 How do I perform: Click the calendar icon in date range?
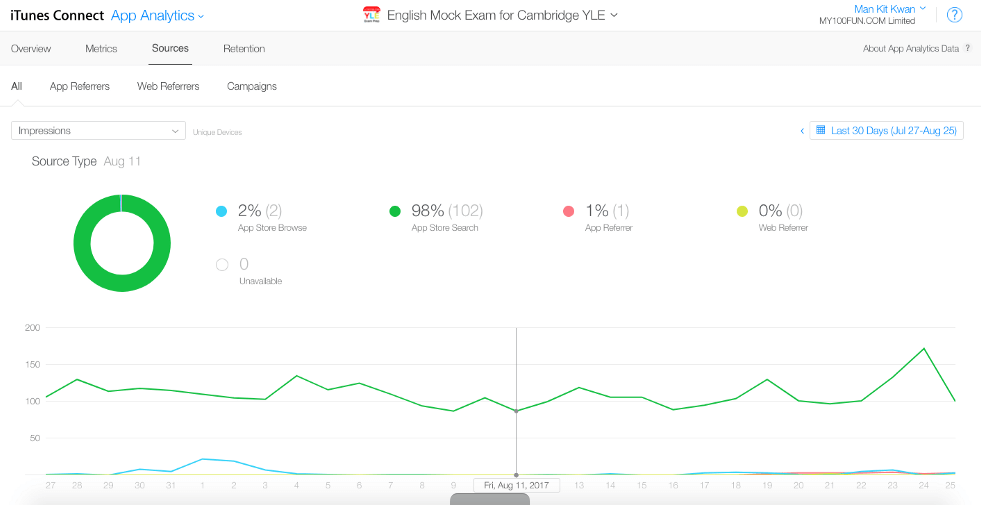click(x=820, y=130)
